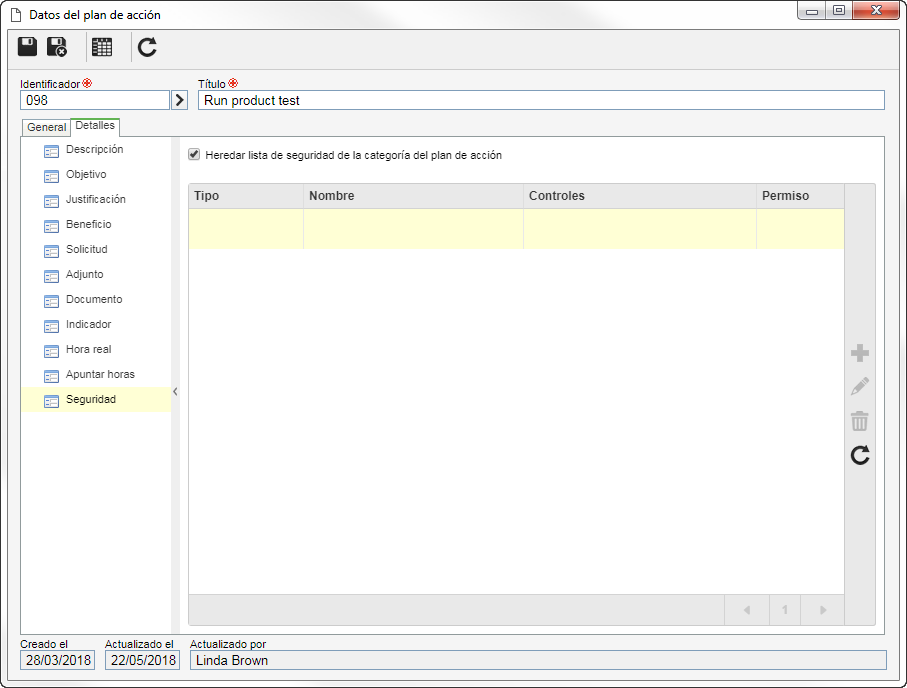The width and height of the screenshot is (907, 688).
Task: Click the Actualizado el date field
Action: pyautogui.click(x=142, y=660)
